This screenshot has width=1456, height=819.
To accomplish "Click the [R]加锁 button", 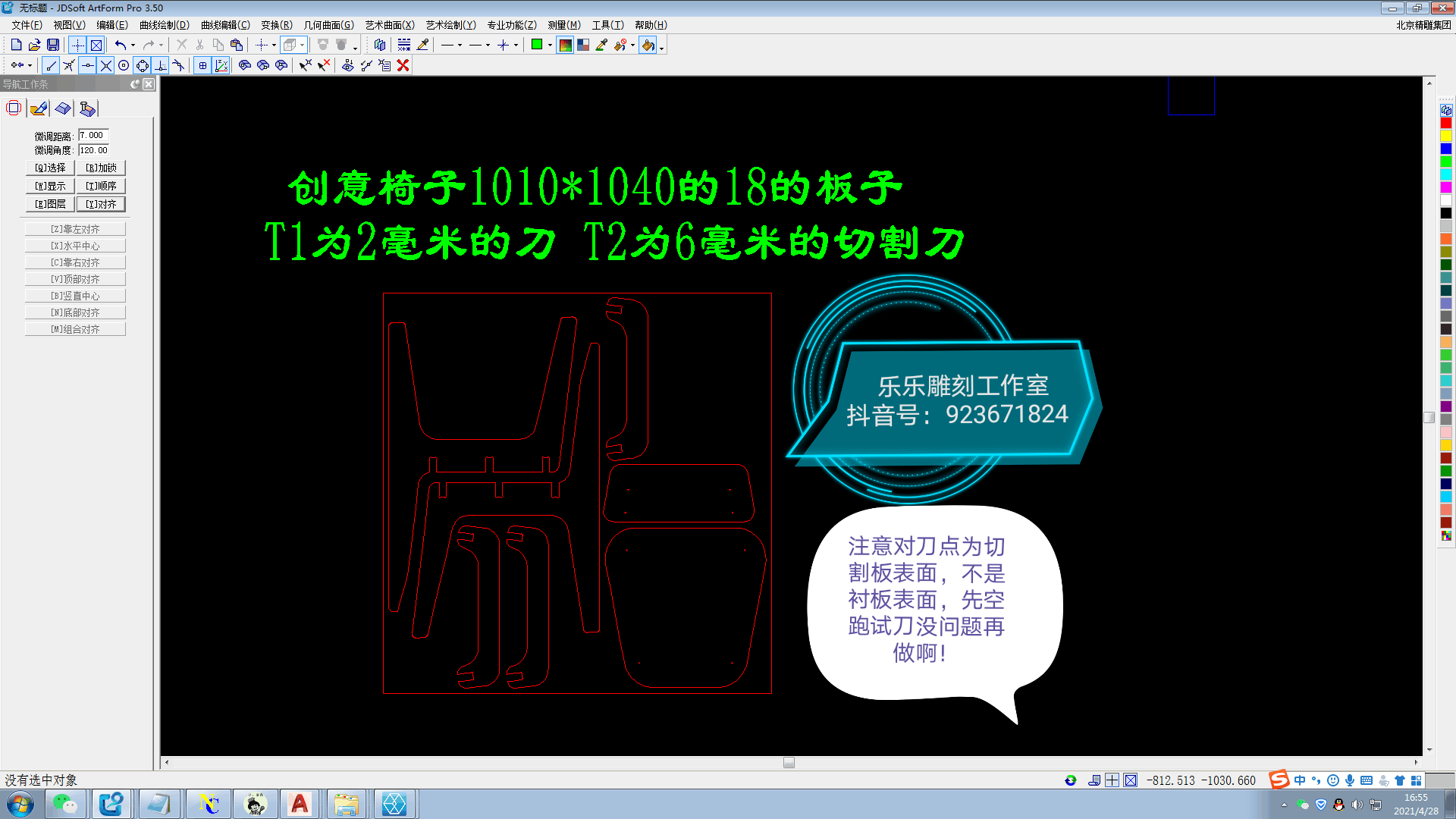I will [x=101, y=168].
